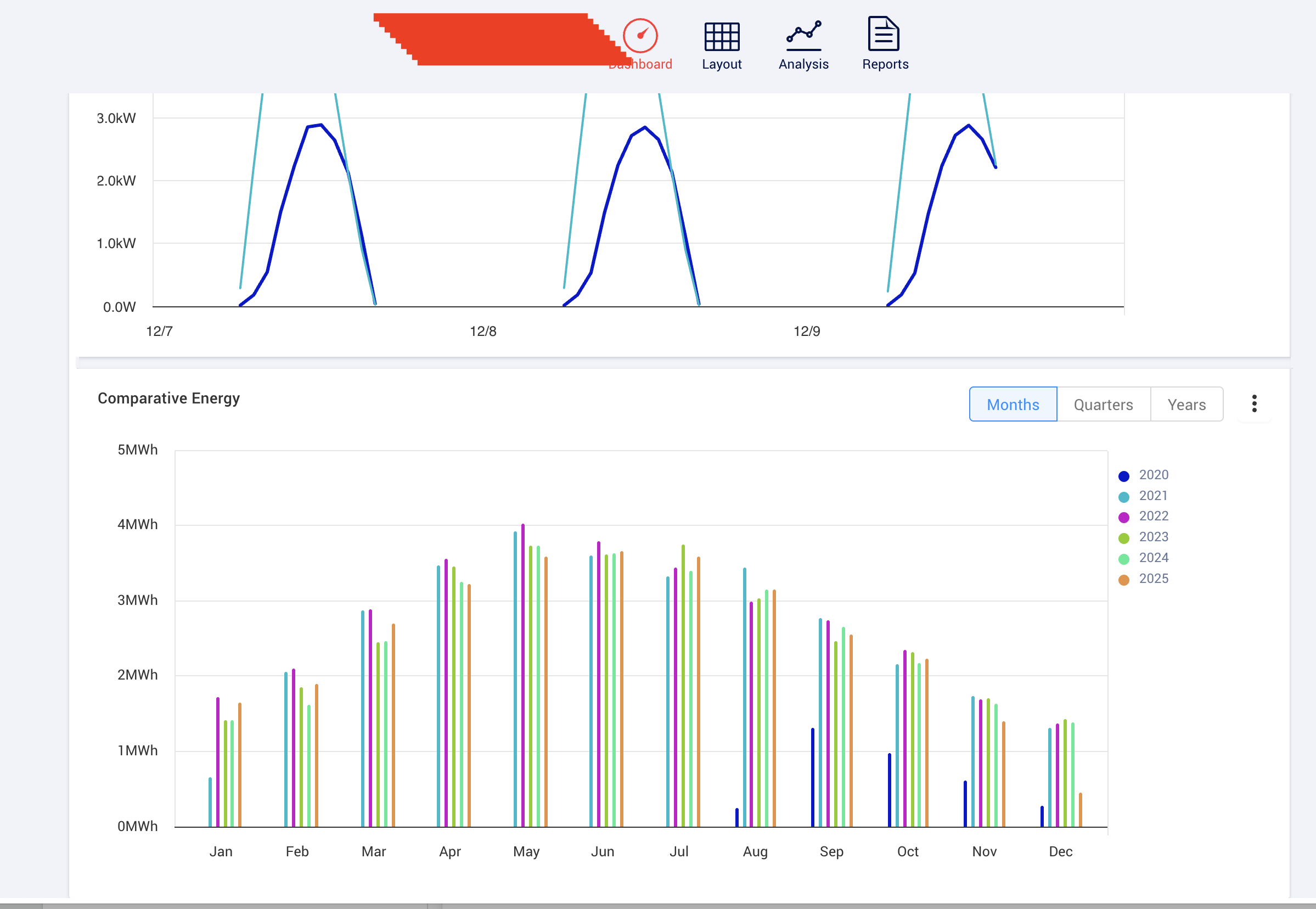Open the Analysis line-chart icon
This screenshot has width=1316, height=909.
[x=803, y=35]
